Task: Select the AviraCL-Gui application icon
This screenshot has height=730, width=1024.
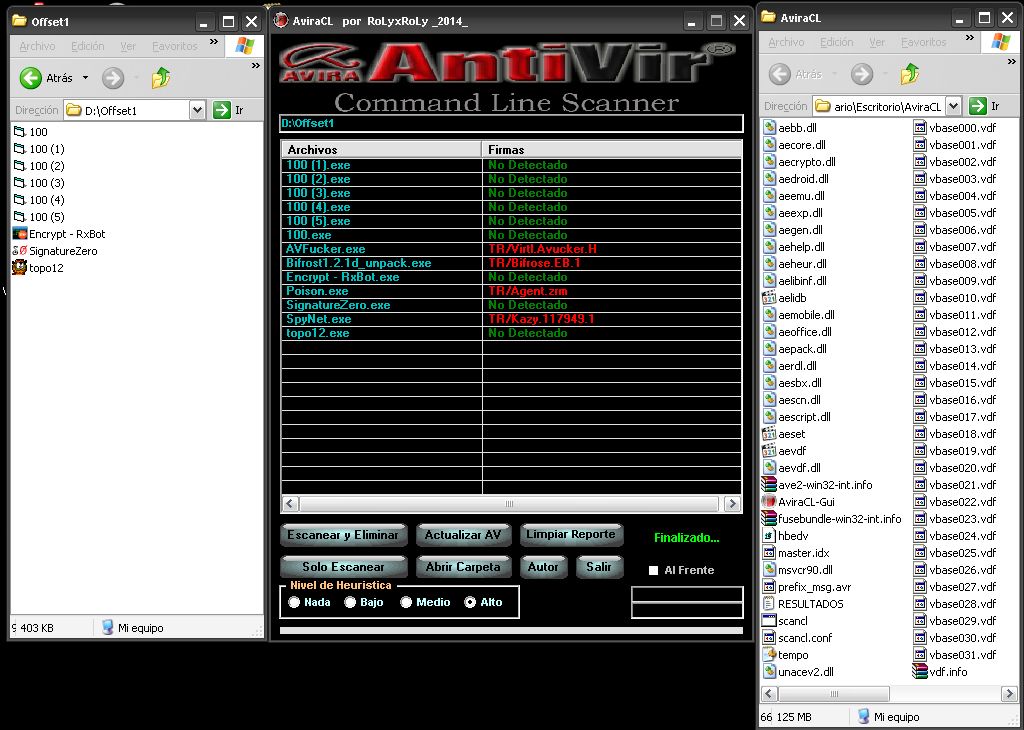Action: [769, 501]
